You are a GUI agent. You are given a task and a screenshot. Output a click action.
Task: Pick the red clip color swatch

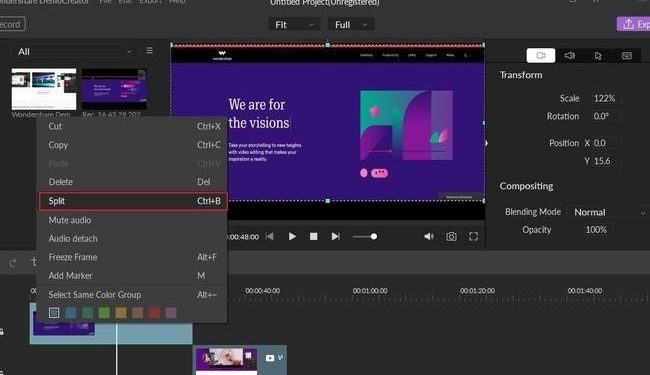[x=154, y=313]
